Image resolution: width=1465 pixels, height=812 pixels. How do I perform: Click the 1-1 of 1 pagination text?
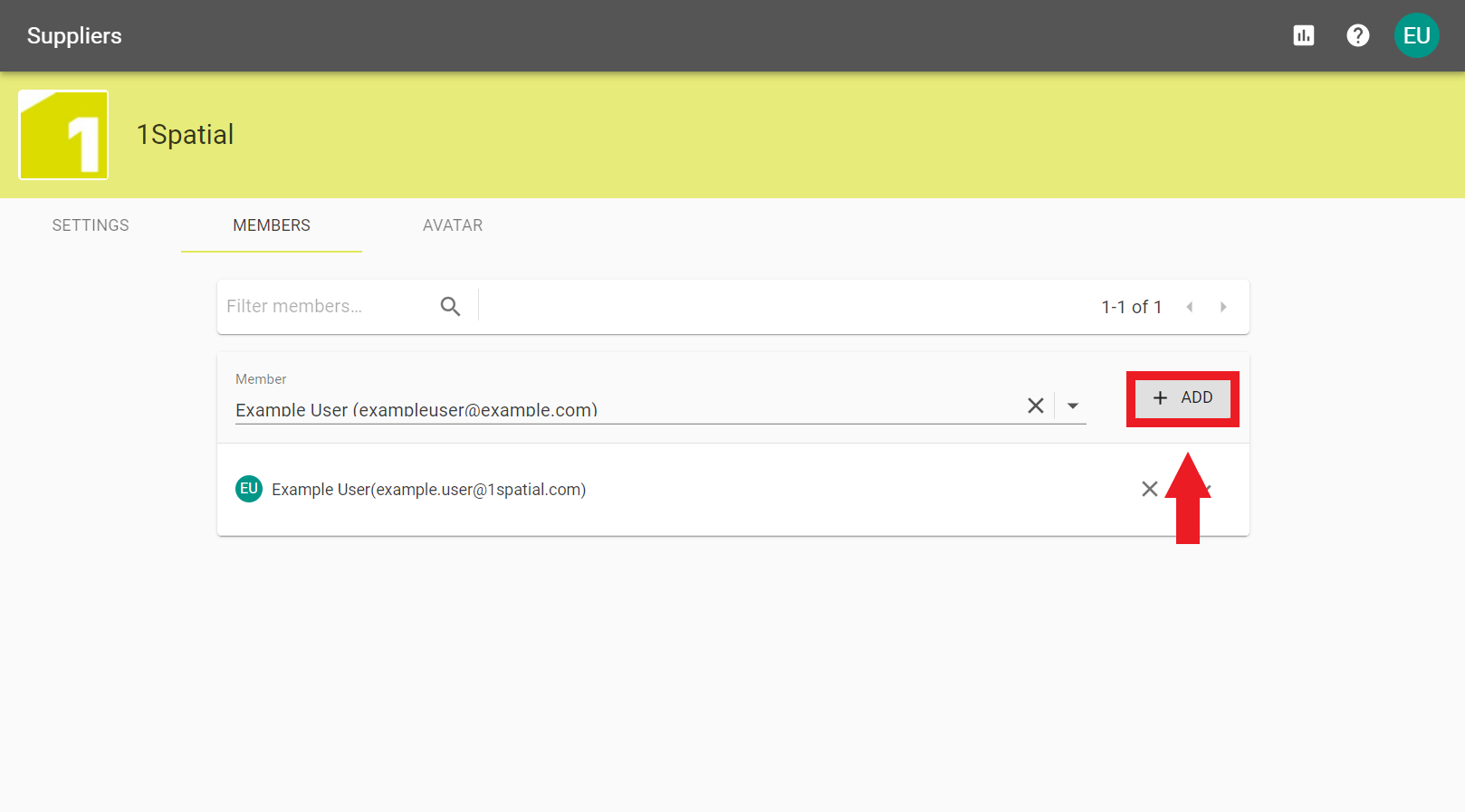pos(1132,307)
